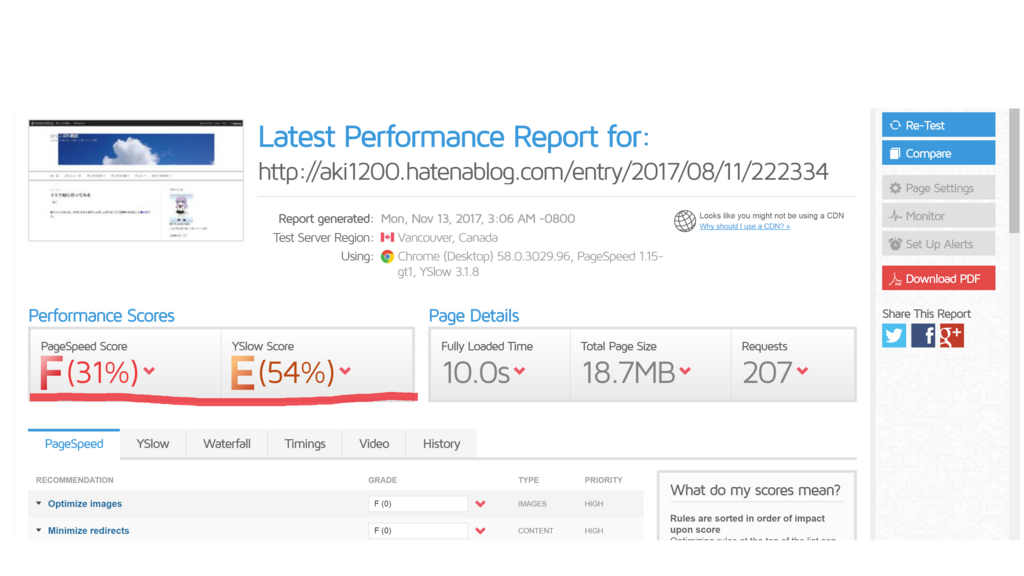Share report on Facebook icon
The width and height of the screenshot is (1024, 576).
coord(923,336)
